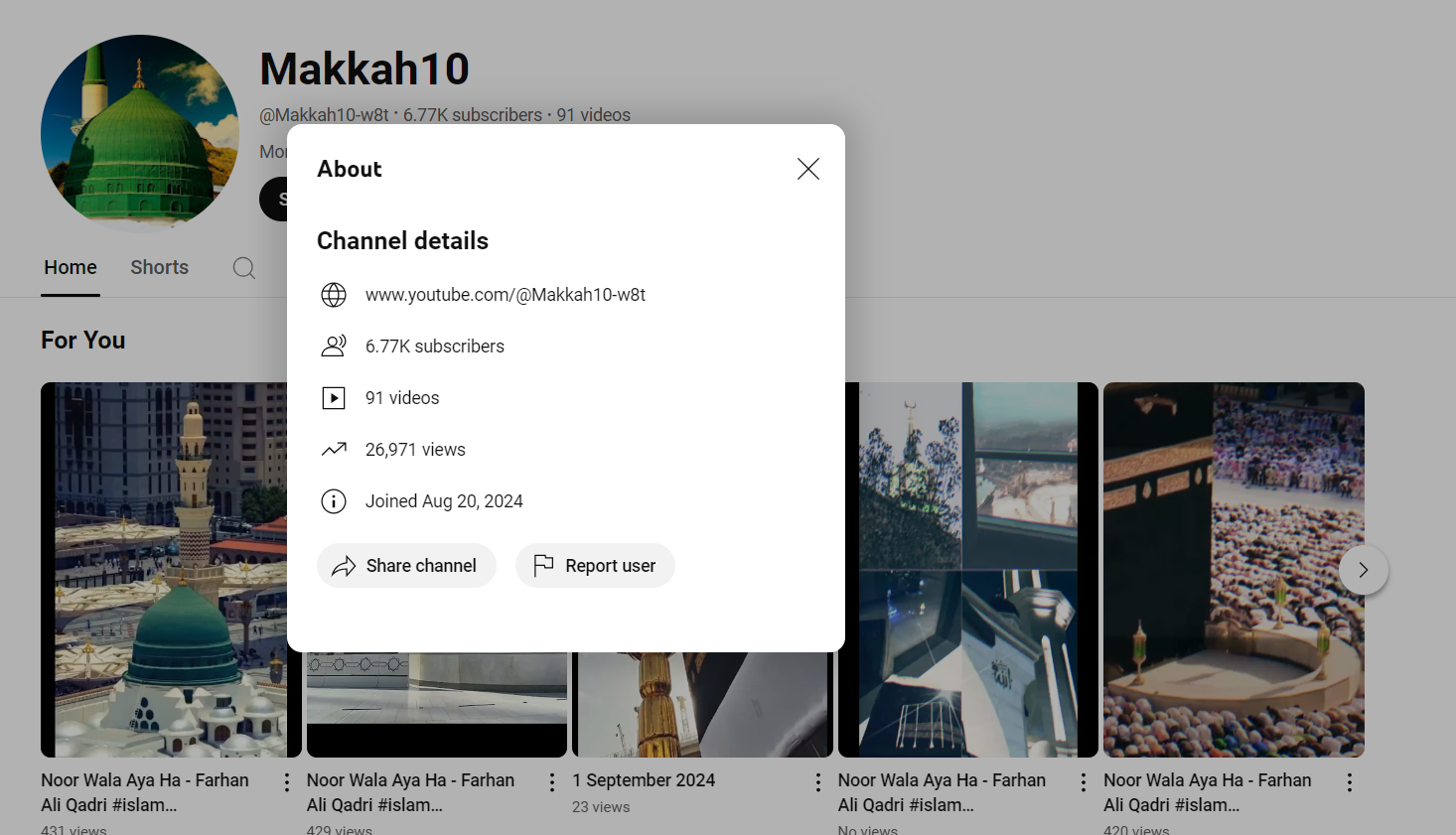Open the Kaaba crowd video thumbnail
1456x835 pixels.
[1234, 570]
